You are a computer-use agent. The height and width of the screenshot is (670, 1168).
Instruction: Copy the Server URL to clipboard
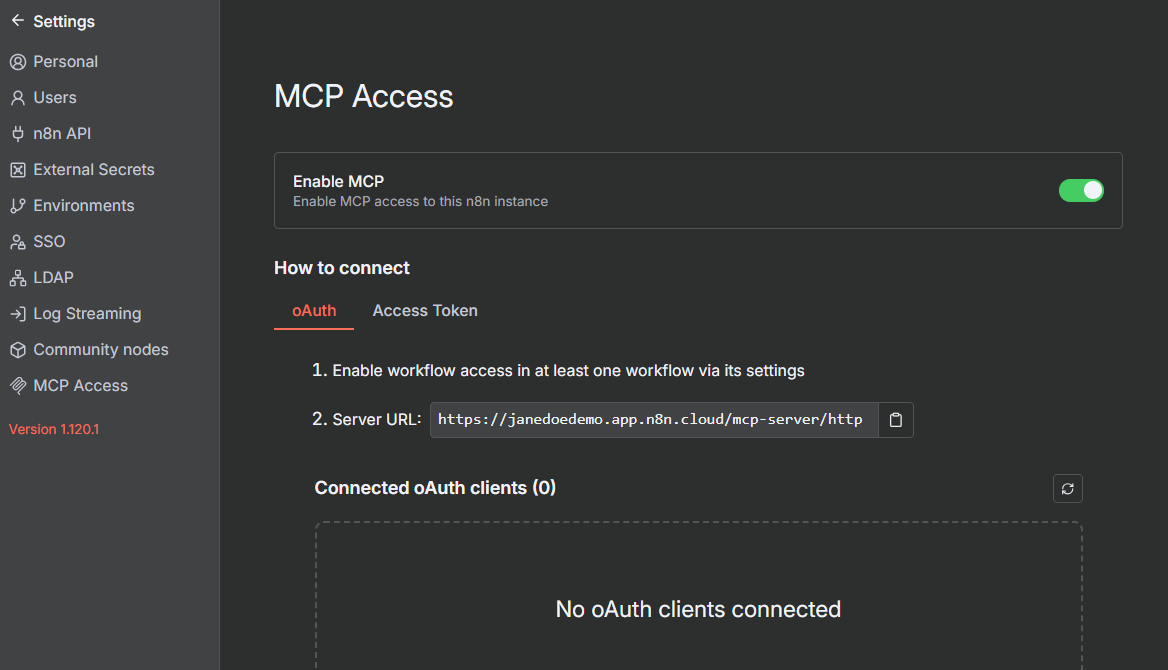895,419
